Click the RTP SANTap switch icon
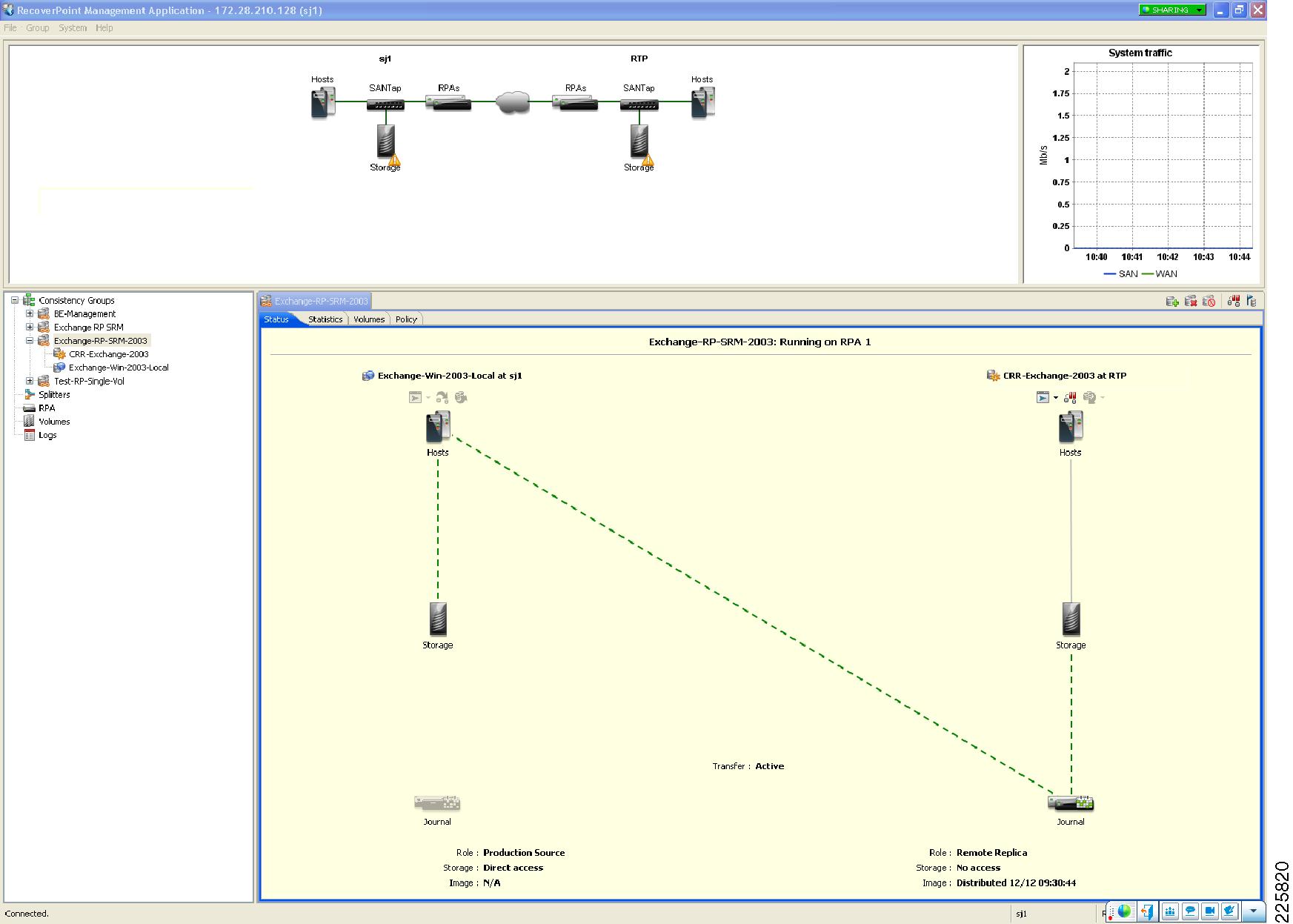The width and height of the screenshot is (1293, 924). point(639,104)
